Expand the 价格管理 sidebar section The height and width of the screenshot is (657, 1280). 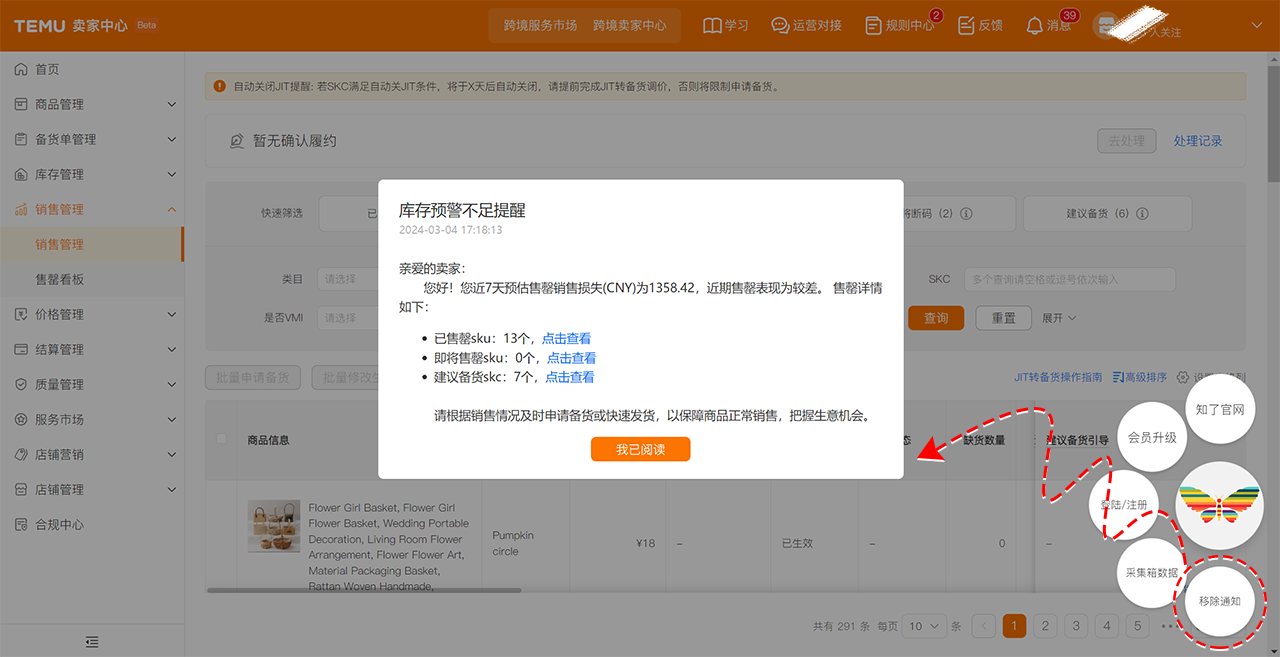click(x=92, y=314)
